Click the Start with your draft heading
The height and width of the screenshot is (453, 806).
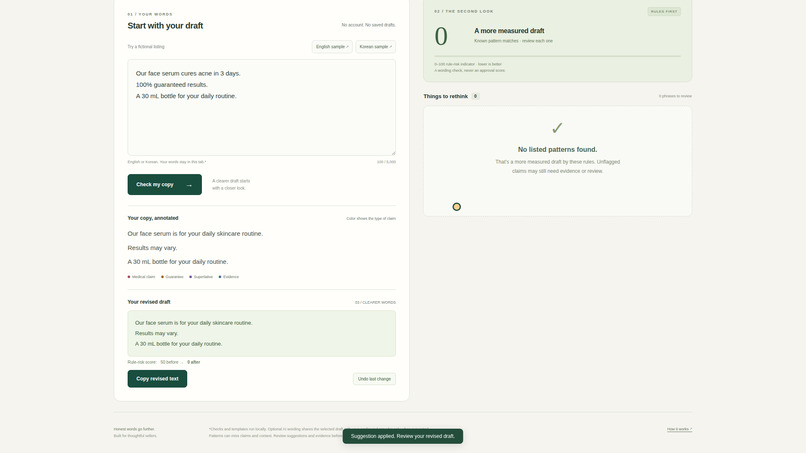[x=165, y=26]
